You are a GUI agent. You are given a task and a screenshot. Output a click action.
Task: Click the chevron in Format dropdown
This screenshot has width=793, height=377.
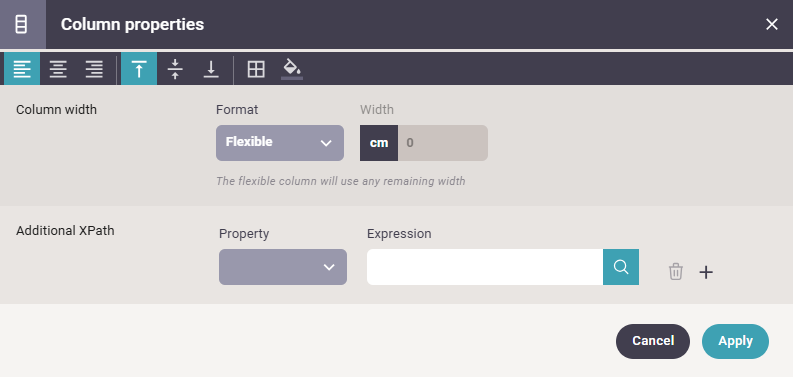click(x=326, y=143)
